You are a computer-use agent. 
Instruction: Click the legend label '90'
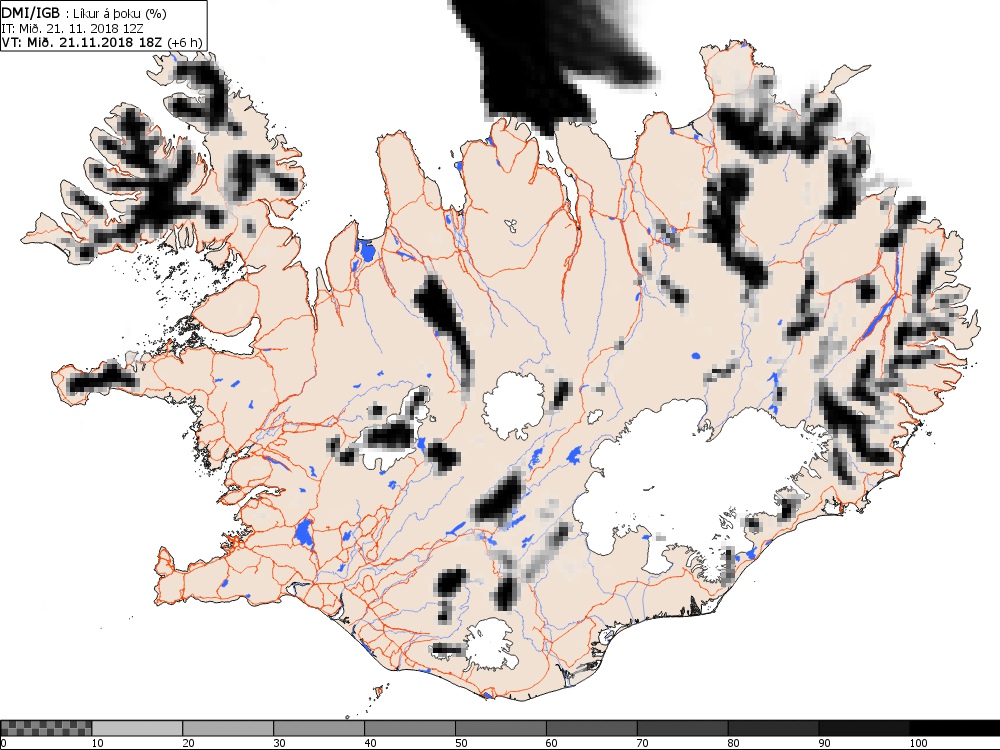pos(825,743)
